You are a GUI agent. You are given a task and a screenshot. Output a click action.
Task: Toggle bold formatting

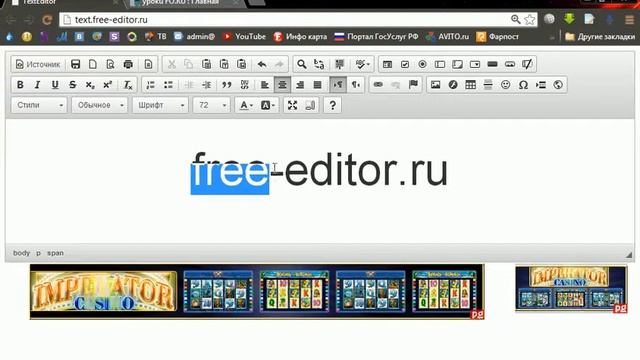[x=20, y=84]
